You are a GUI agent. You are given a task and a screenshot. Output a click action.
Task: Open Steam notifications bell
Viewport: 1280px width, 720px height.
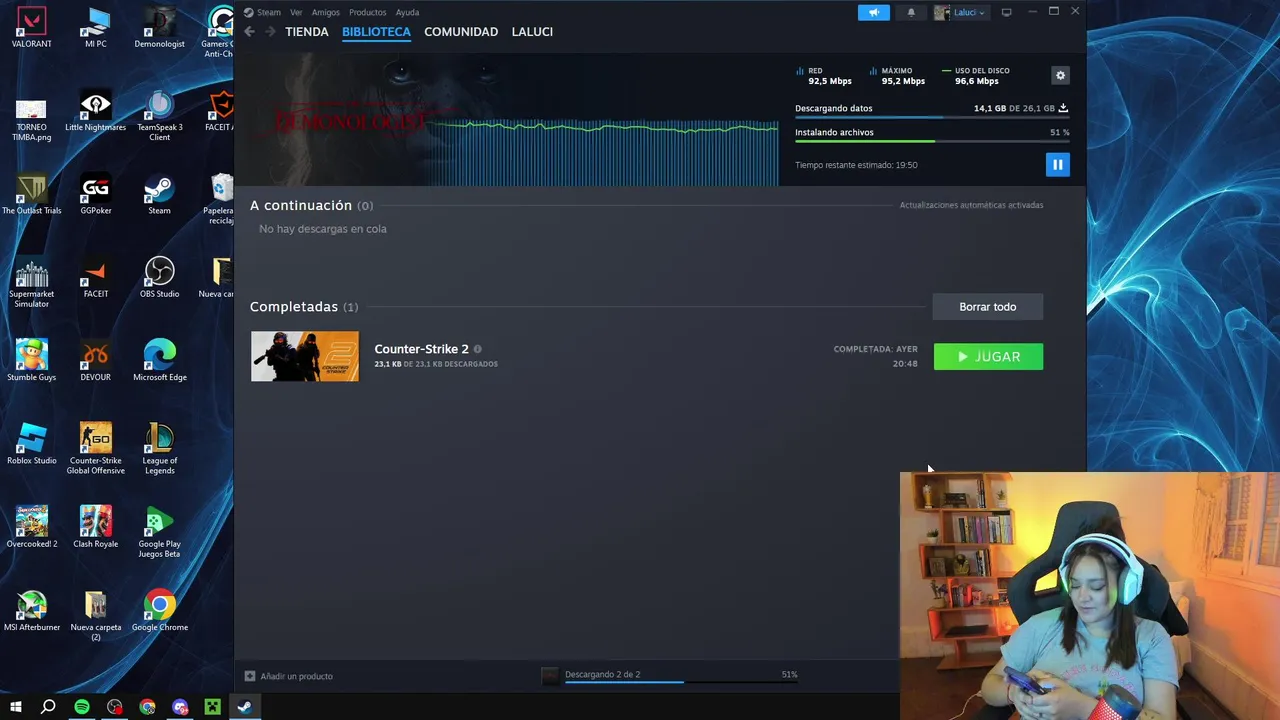tap(911, 12)
